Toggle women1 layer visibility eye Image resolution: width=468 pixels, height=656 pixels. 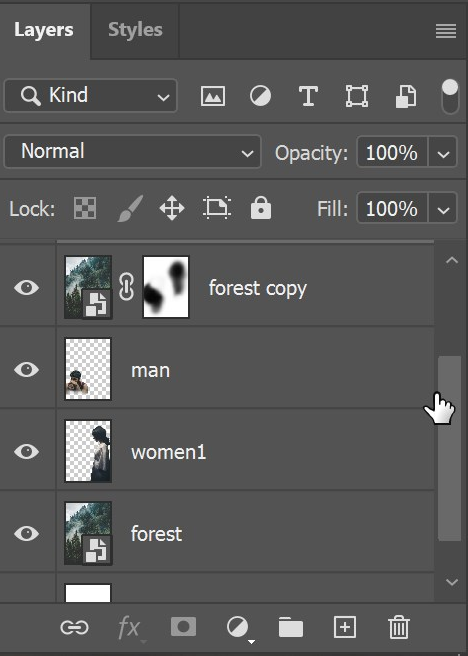26,451
